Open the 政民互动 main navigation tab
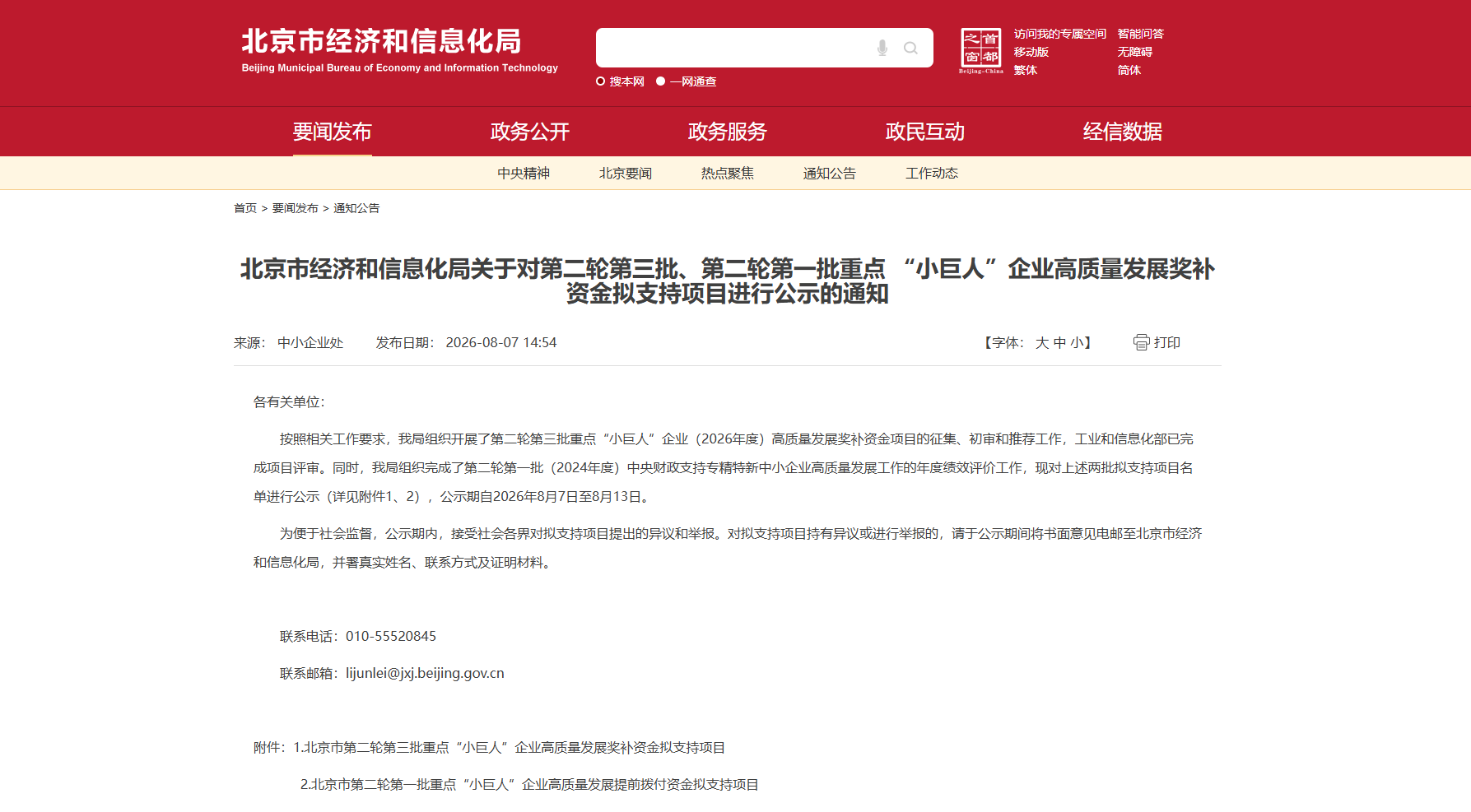Screen dimensions: 1471x812 925,132
